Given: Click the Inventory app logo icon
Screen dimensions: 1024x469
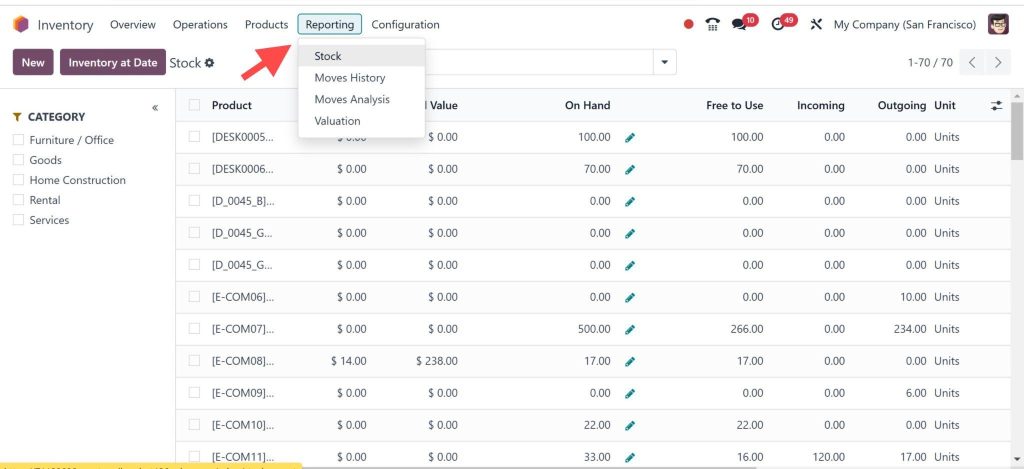Looking at the screenshot, I should tap(21, 25).
